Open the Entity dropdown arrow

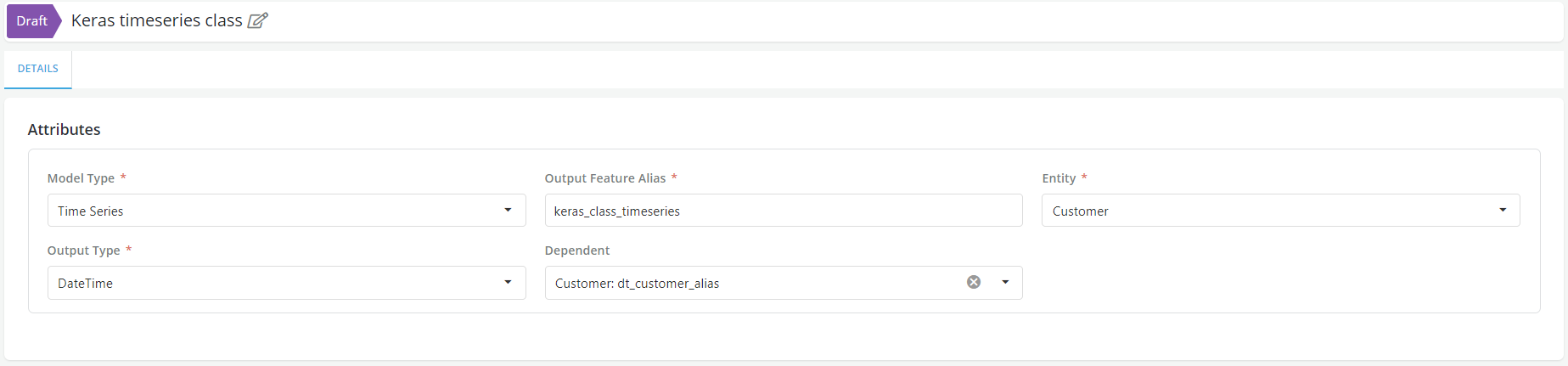(1503, 210)
